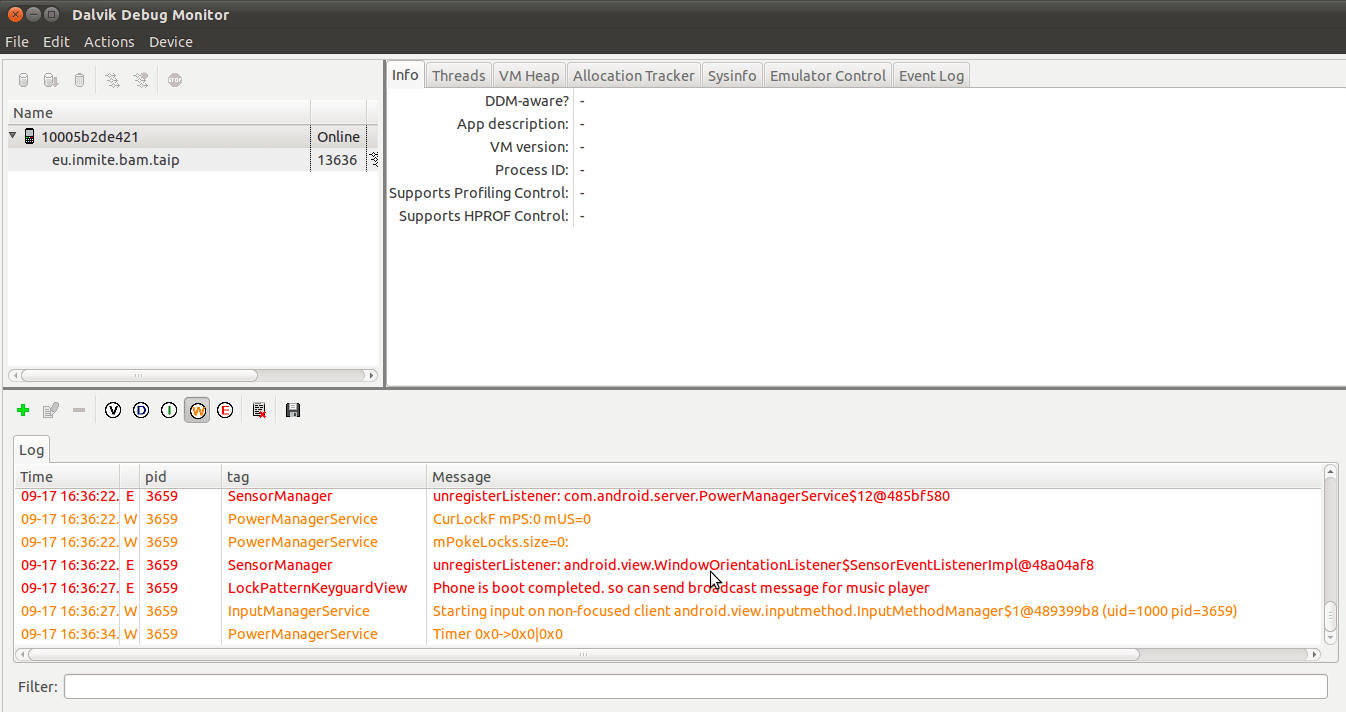Click the Dump HPROF file icon
Screen dimensions: 1346x712
51,80
